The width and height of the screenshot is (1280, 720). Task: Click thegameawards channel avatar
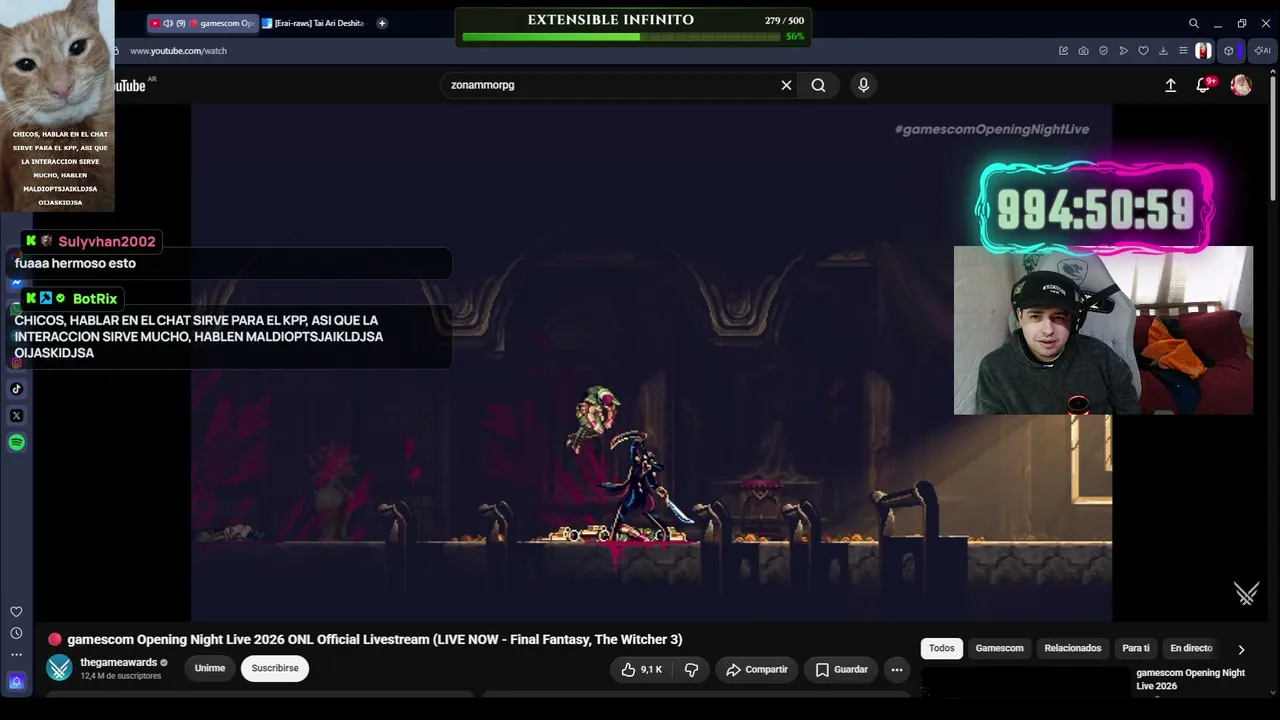coord(60,668)
